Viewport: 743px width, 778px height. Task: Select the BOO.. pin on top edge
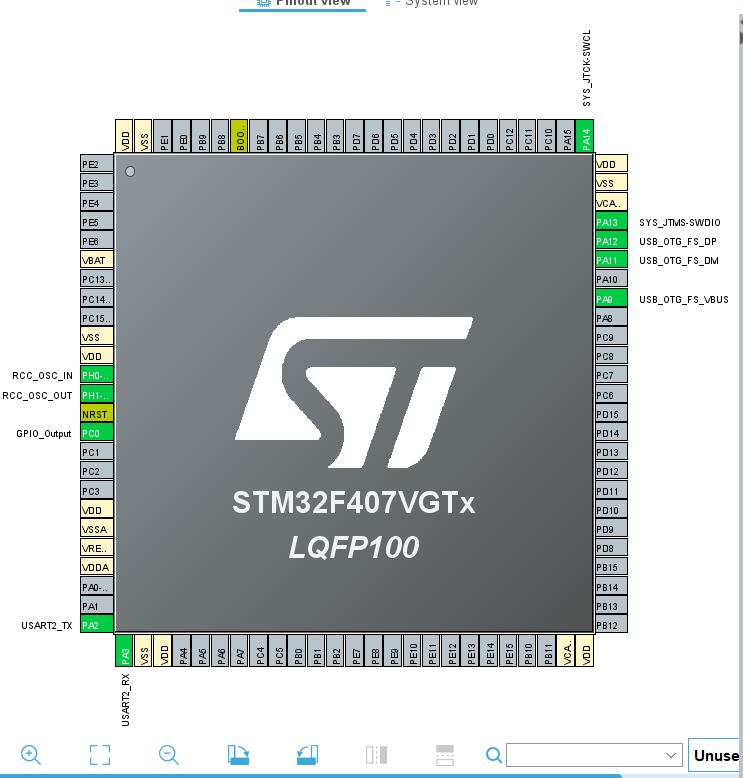(x=239, y=136)
